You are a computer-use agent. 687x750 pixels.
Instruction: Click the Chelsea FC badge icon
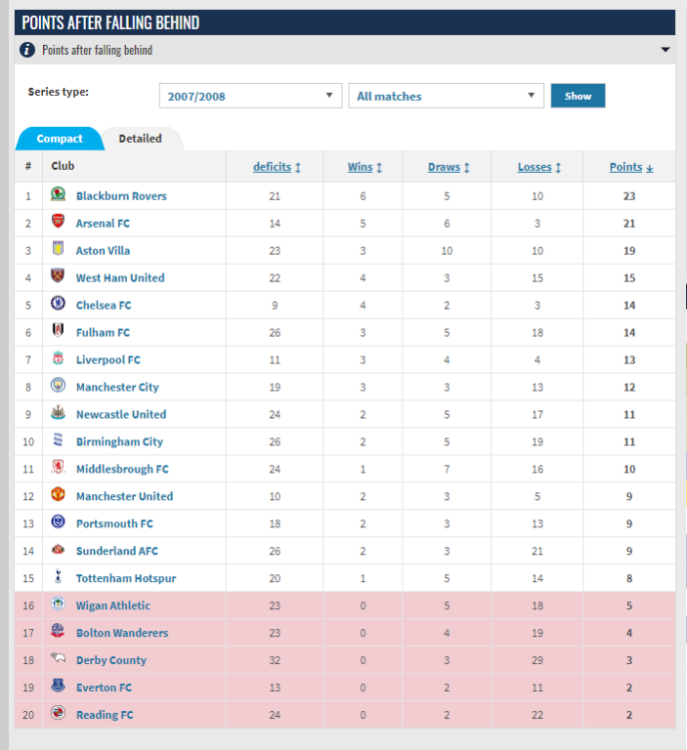tap(58, 305)
